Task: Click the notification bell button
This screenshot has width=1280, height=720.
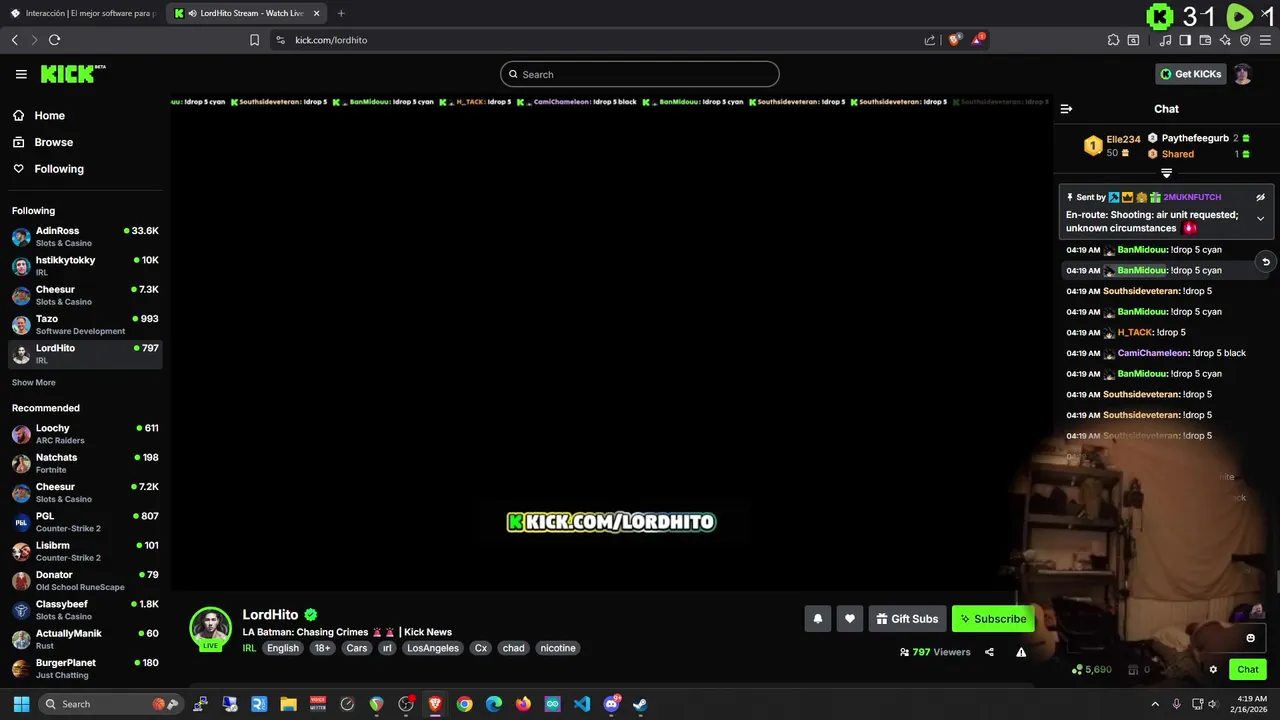Action: click(x=817, y=619)
